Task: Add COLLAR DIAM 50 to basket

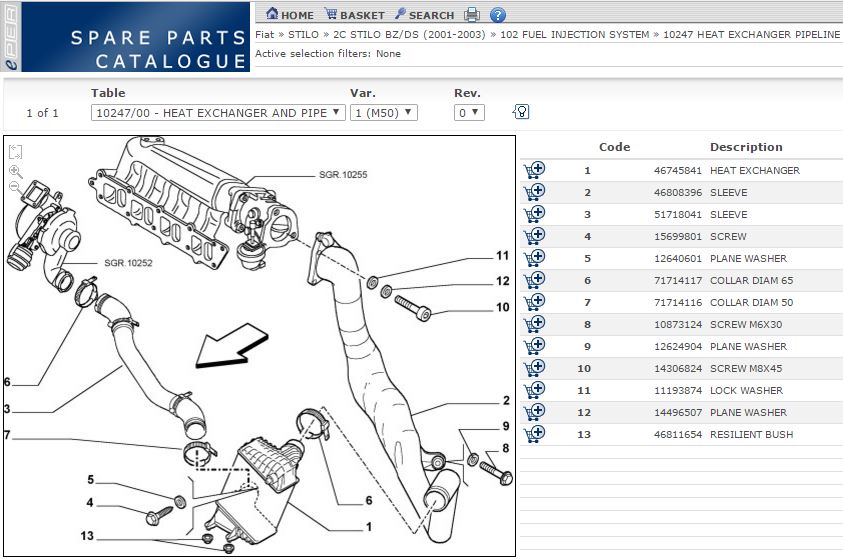Action: point(534,303)
